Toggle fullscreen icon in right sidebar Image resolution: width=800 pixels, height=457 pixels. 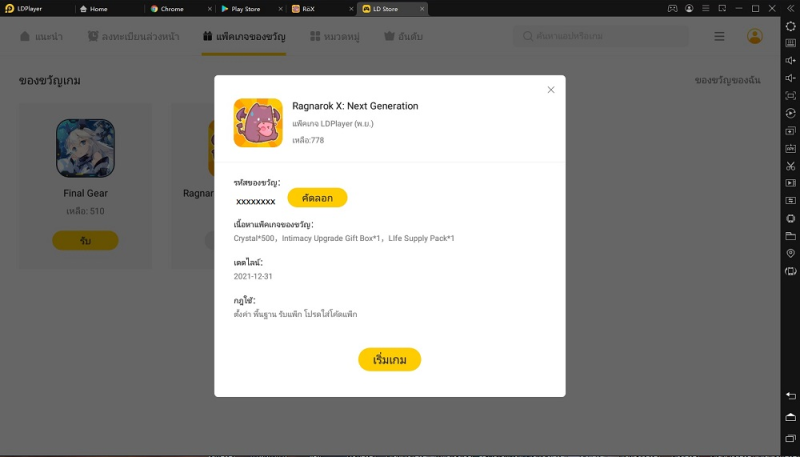coord(790,95)
